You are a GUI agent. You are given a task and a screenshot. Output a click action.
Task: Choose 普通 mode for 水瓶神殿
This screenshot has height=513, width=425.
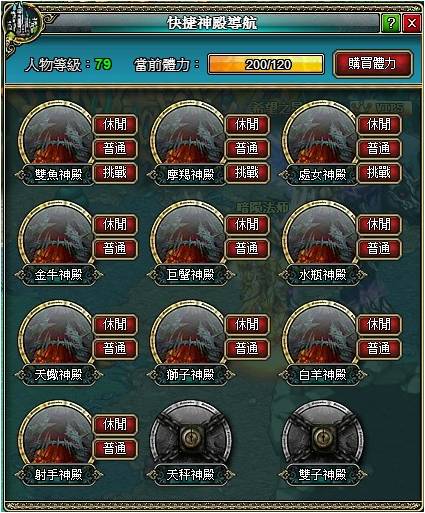379,248
